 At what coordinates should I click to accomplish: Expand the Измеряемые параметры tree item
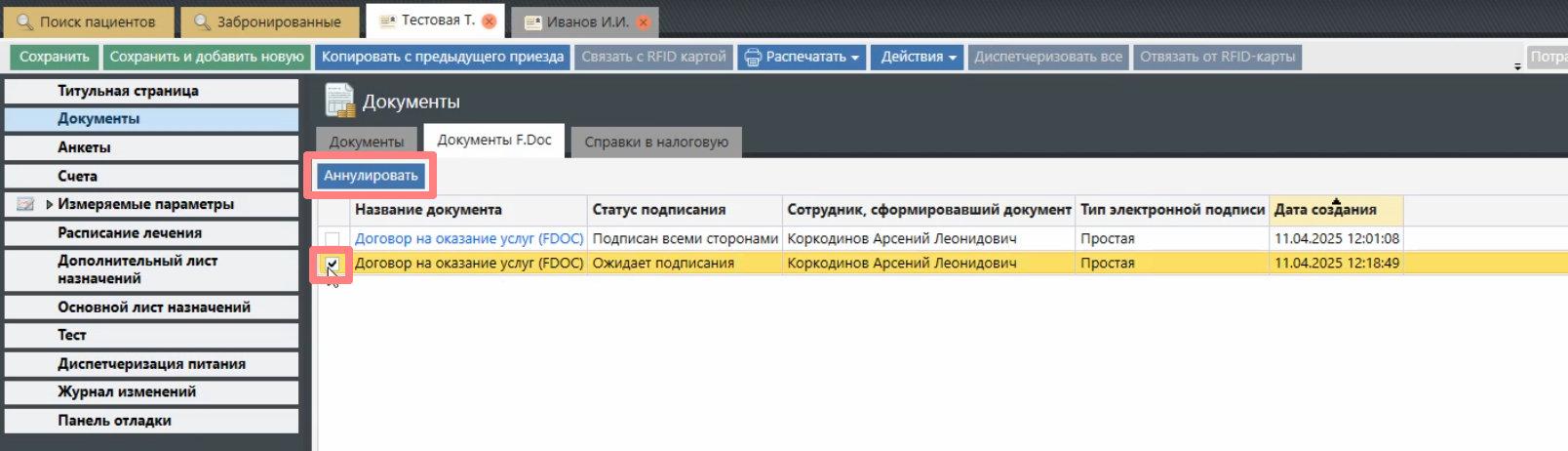pyautogui.click(x=49, y=204)
